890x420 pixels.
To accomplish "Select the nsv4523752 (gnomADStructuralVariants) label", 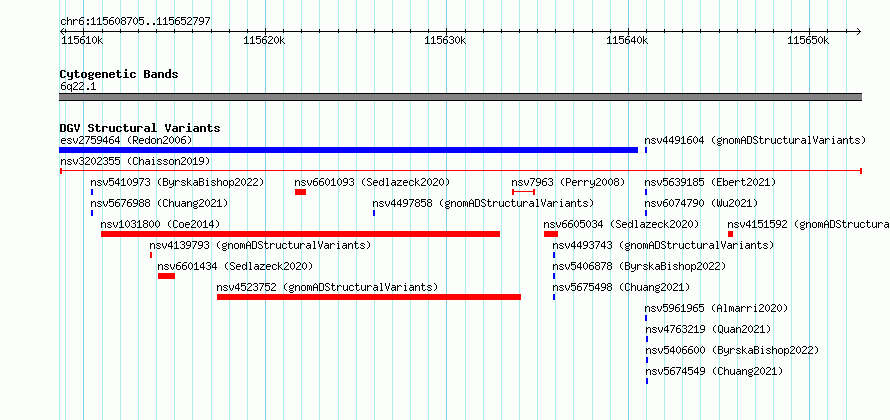I will 328,287.
